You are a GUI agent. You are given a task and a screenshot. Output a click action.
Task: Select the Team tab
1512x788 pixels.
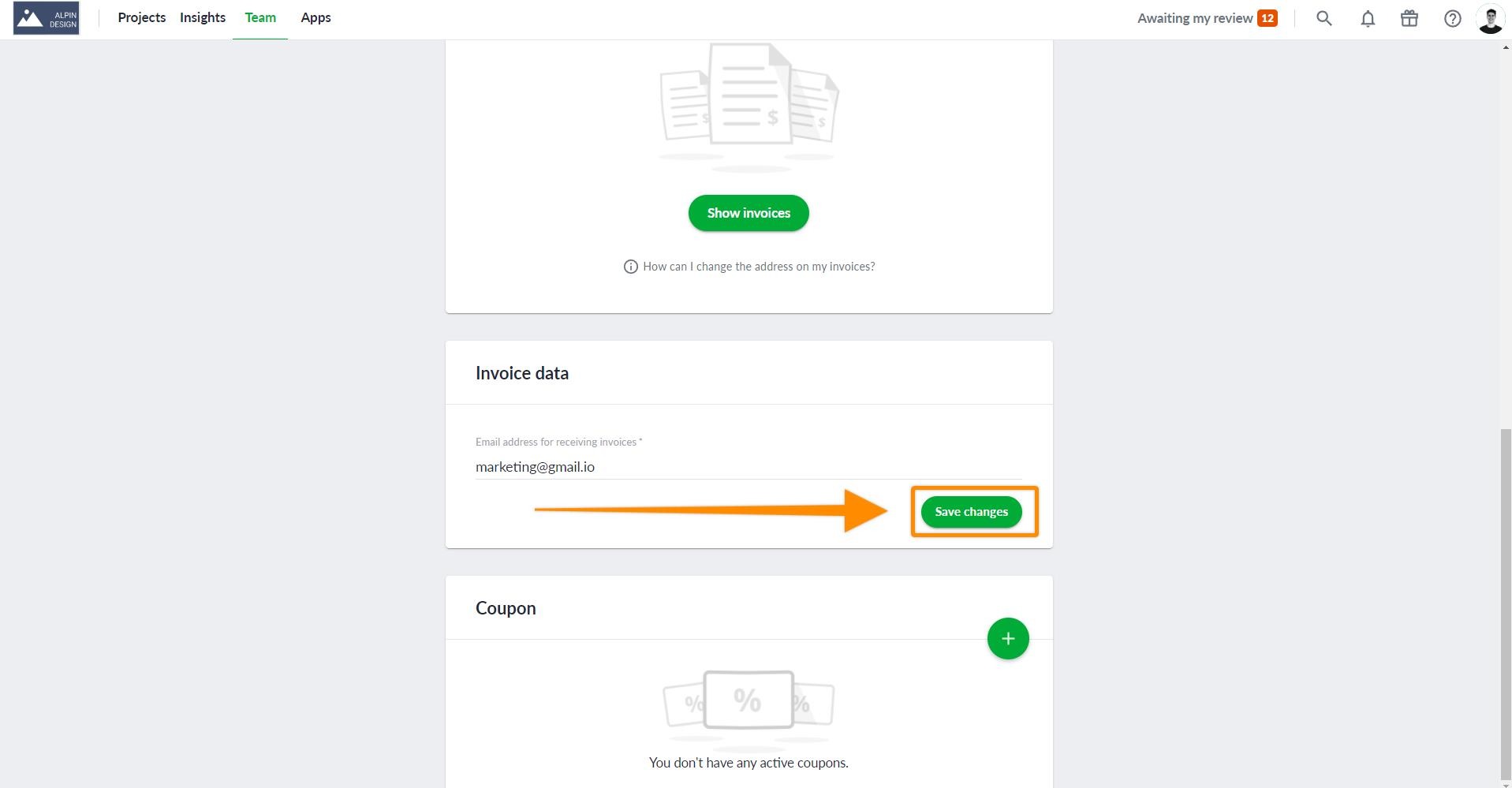[x=260, y=17]
